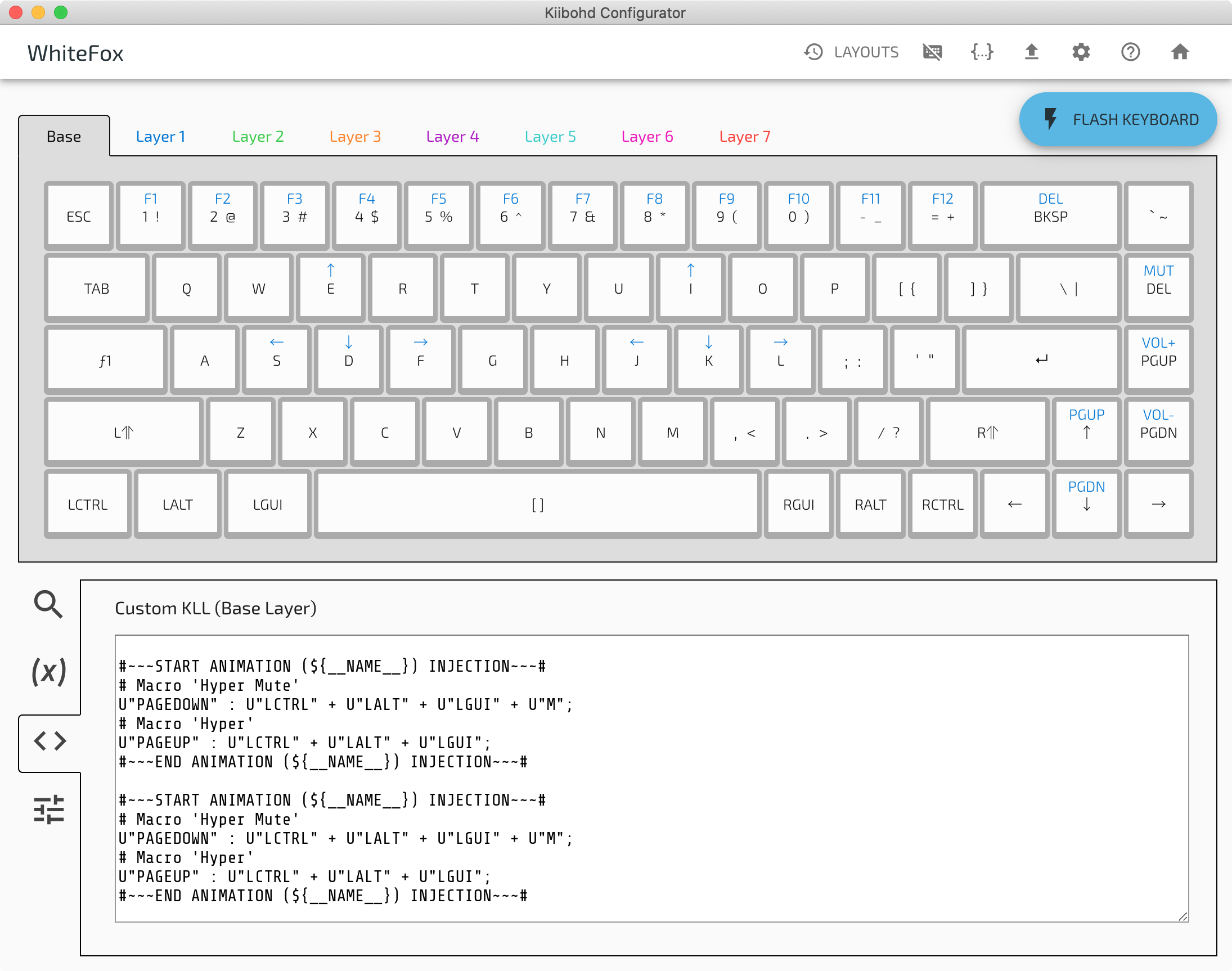Select the RGUI key
Screen dimensions: 1232x971
799,504
